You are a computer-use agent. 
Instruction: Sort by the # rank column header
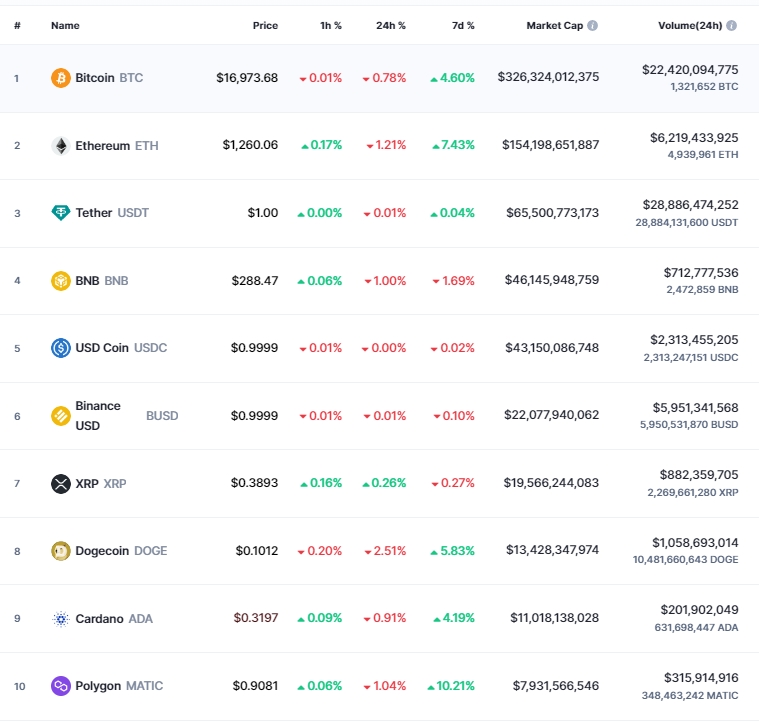point(17,25)
